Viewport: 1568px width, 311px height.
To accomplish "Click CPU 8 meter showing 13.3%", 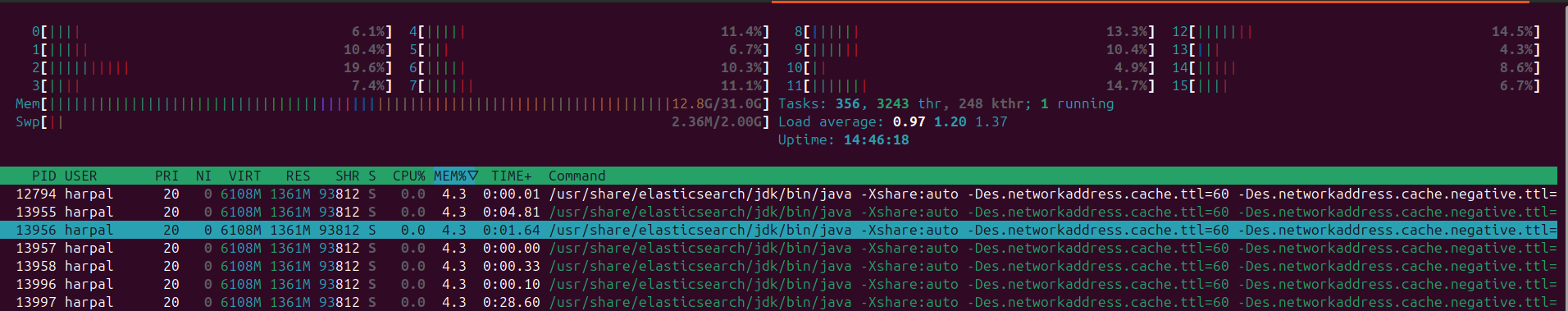I will click(974, 31).
